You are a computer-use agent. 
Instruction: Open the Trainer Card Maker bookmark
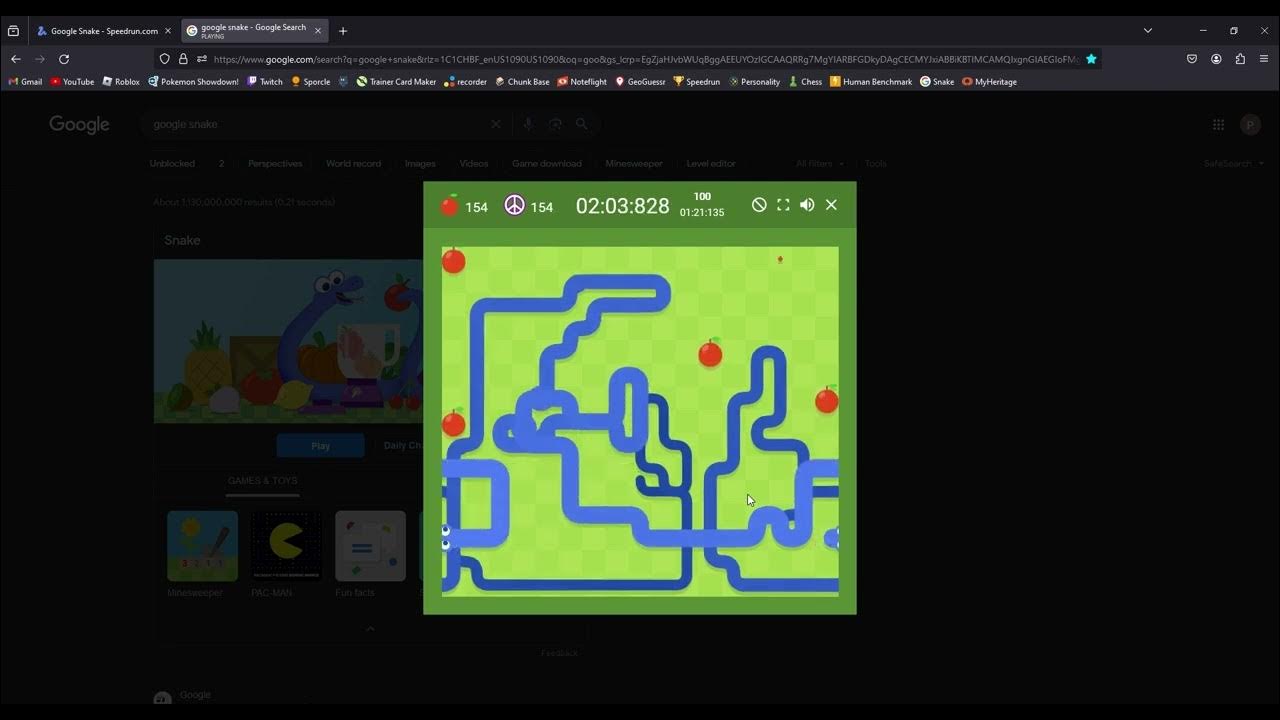tap(397, 82)
